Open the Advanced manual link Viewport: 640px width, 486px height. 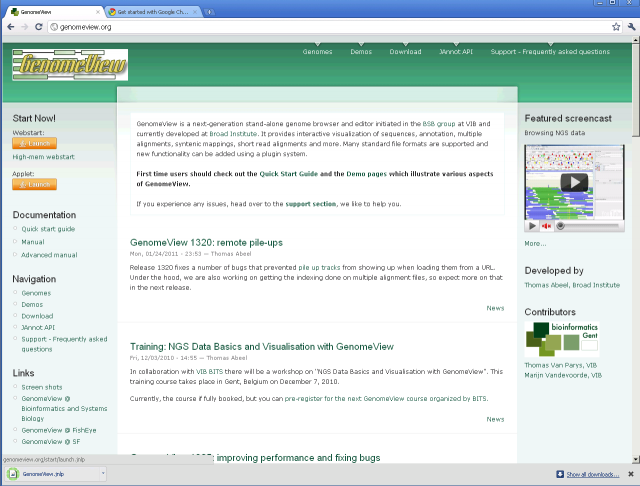click(x=49, y=255)
